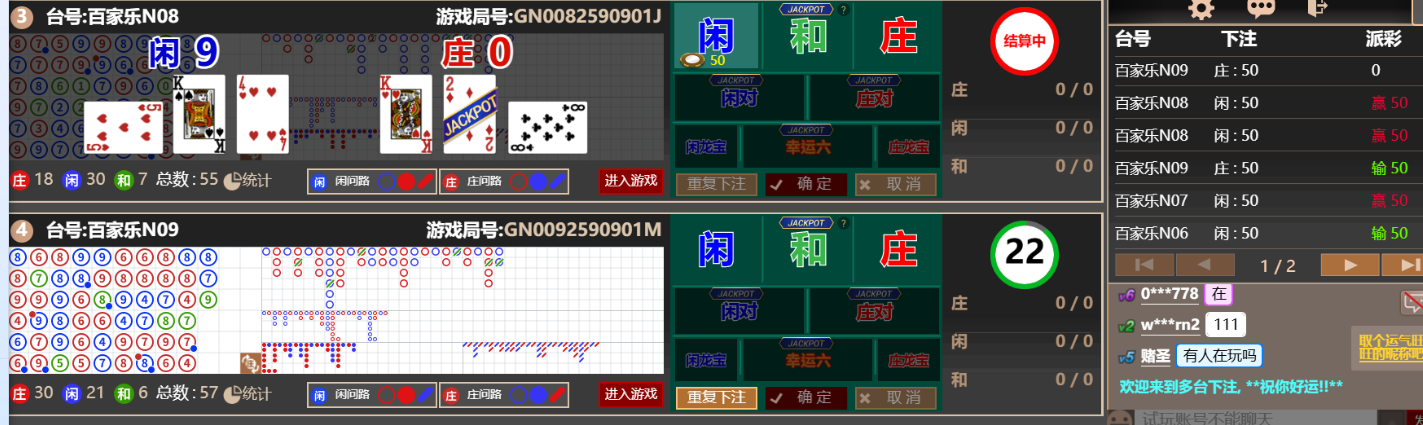Open the settings gear icon
The image size is (1423, 425).
pos(1200,9)
